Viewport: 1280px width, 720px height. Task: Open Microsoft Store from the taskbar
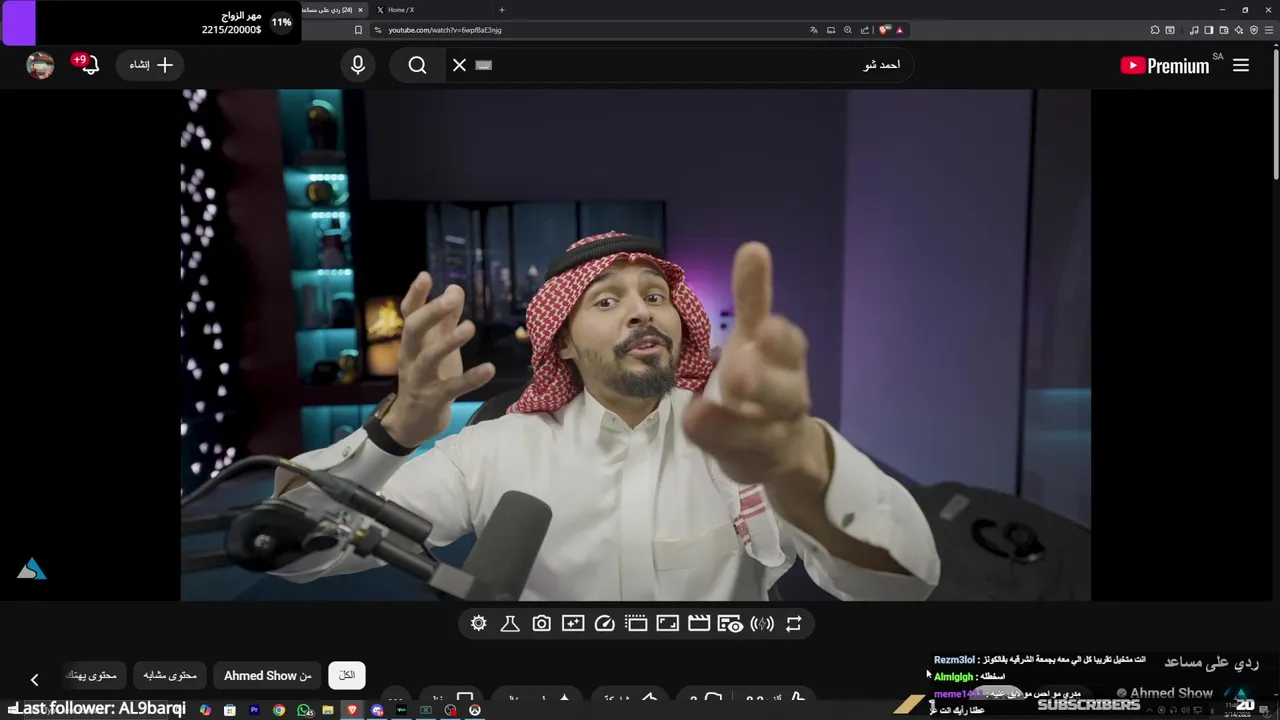tap(230, 710)
